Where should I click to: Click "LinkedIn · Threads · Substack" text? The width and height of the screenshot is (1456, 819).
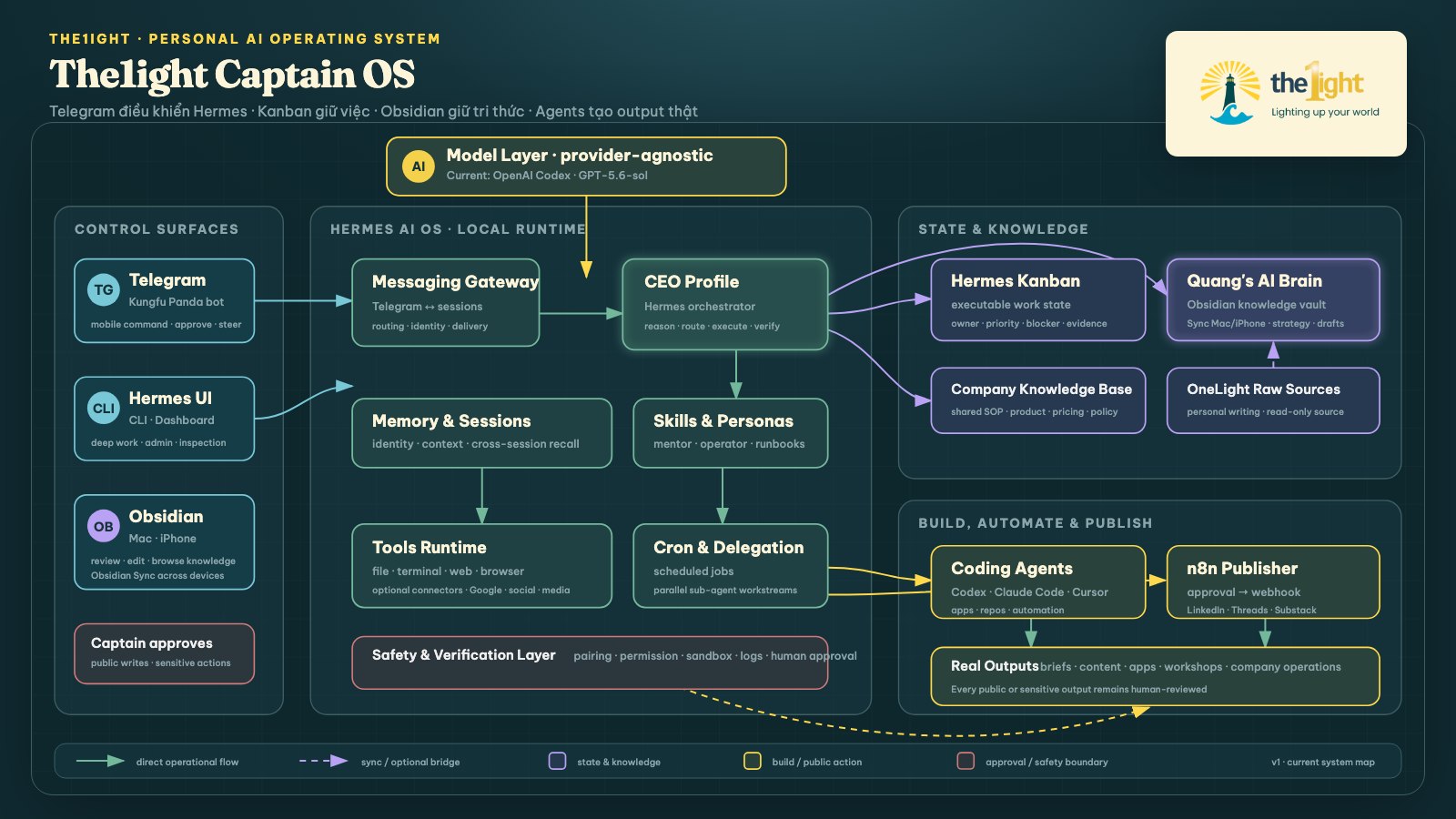(1252, 611)
